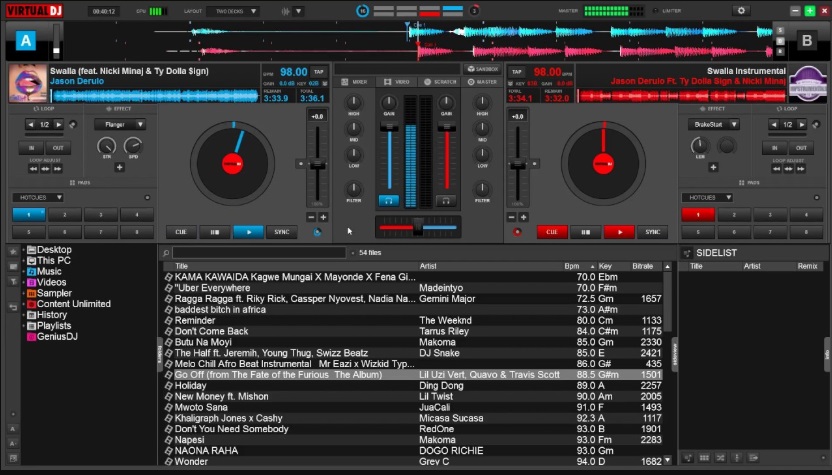Viewport: 832px width, 475px height.
Task: Open the BrakeStart effect dropdown
Action: [x=714, y=125]
